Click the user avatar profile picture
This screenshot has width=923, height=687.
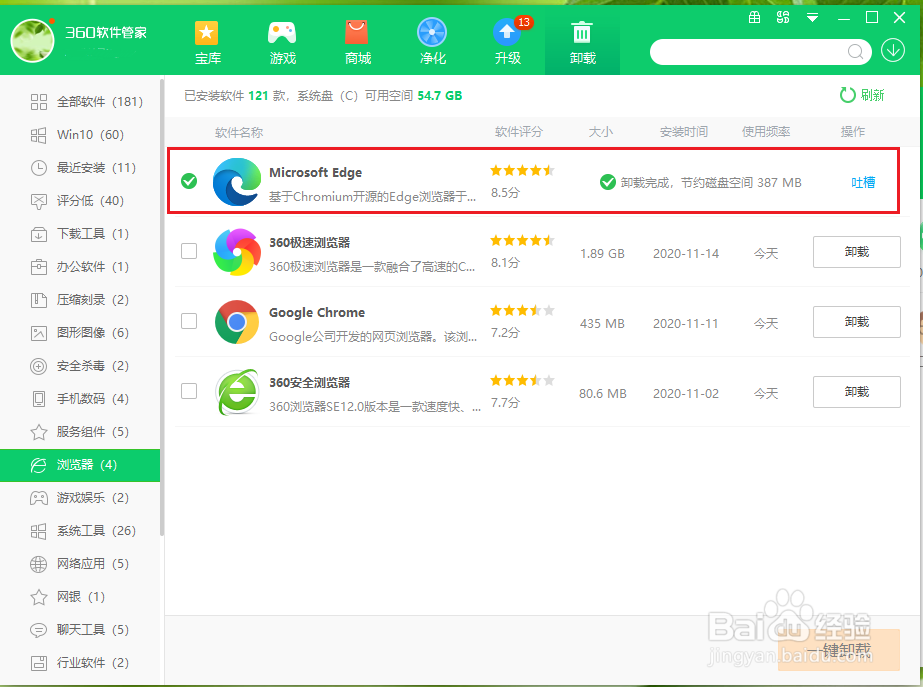coord(32,40)
